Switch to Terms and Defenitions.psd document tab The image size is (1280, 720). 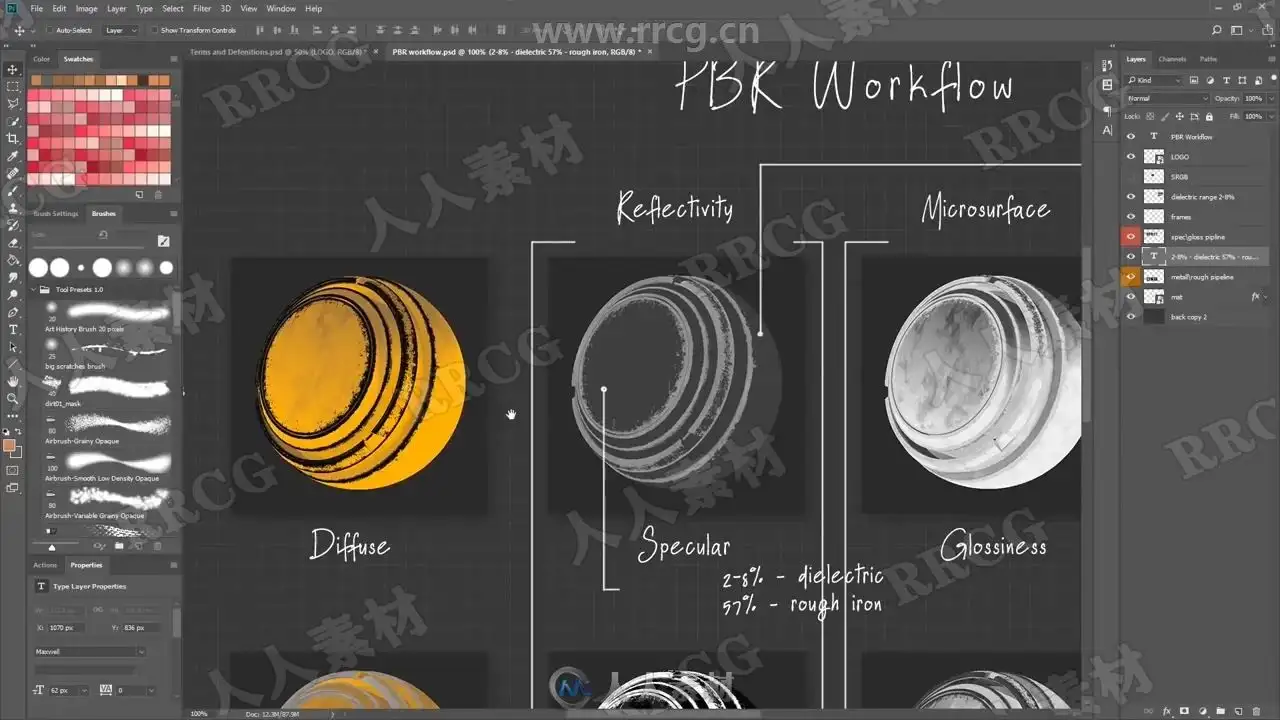tap(278, 51)
